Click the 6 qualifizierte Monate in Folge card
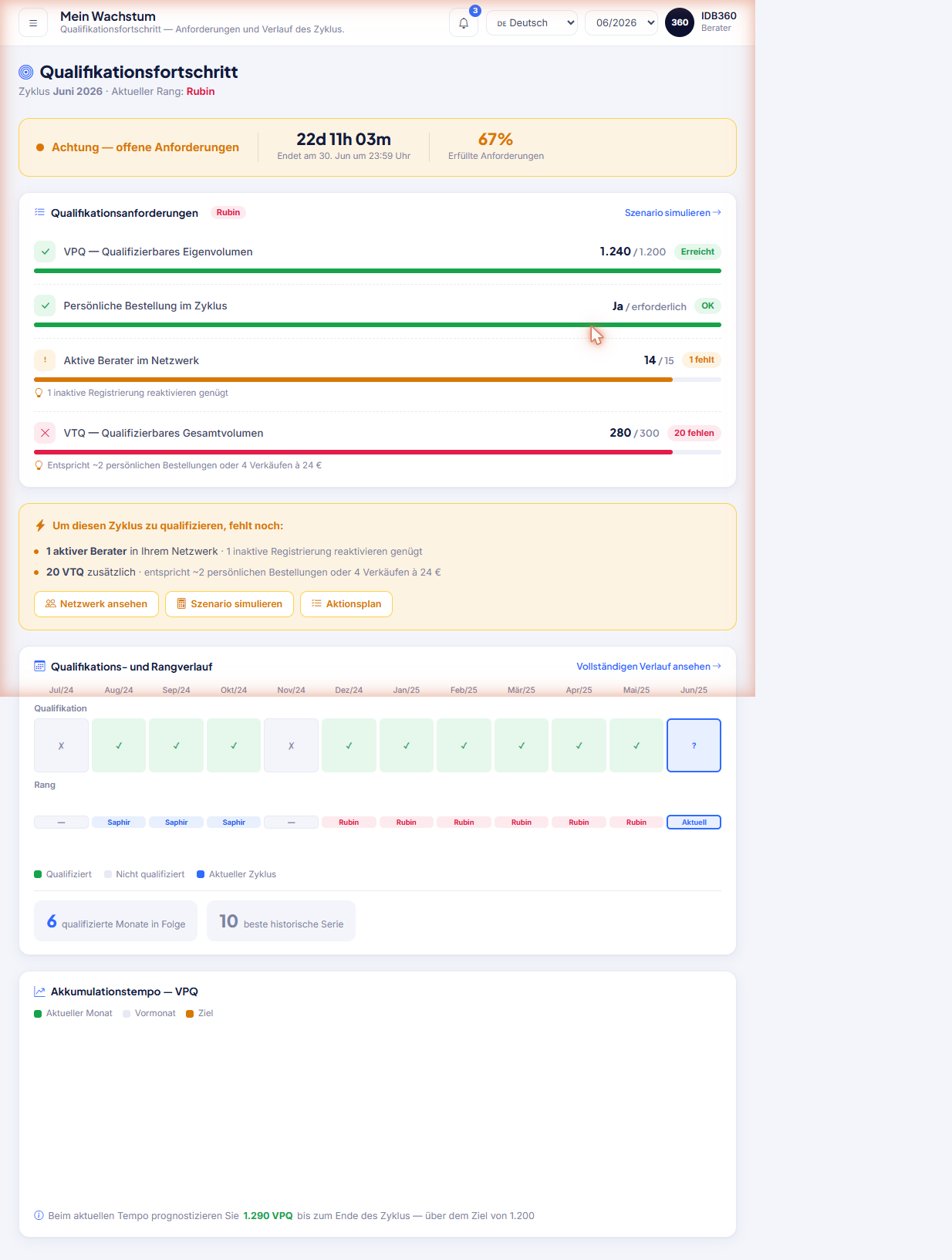952x1260 pixels. (116, 921)
